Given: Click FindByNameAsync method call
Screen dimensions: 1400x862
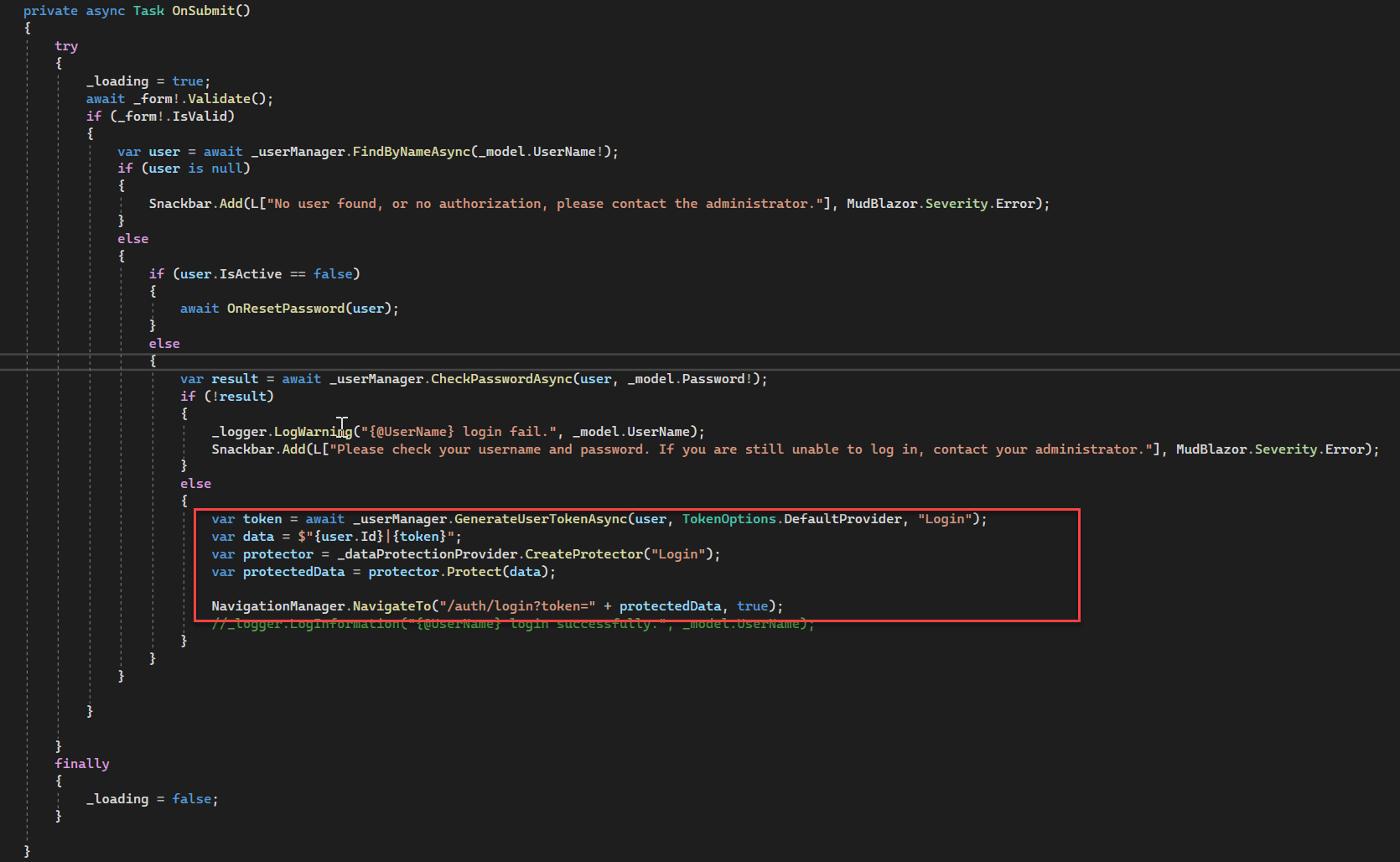Looking at the screenshot, I should (x=411, y=152).
